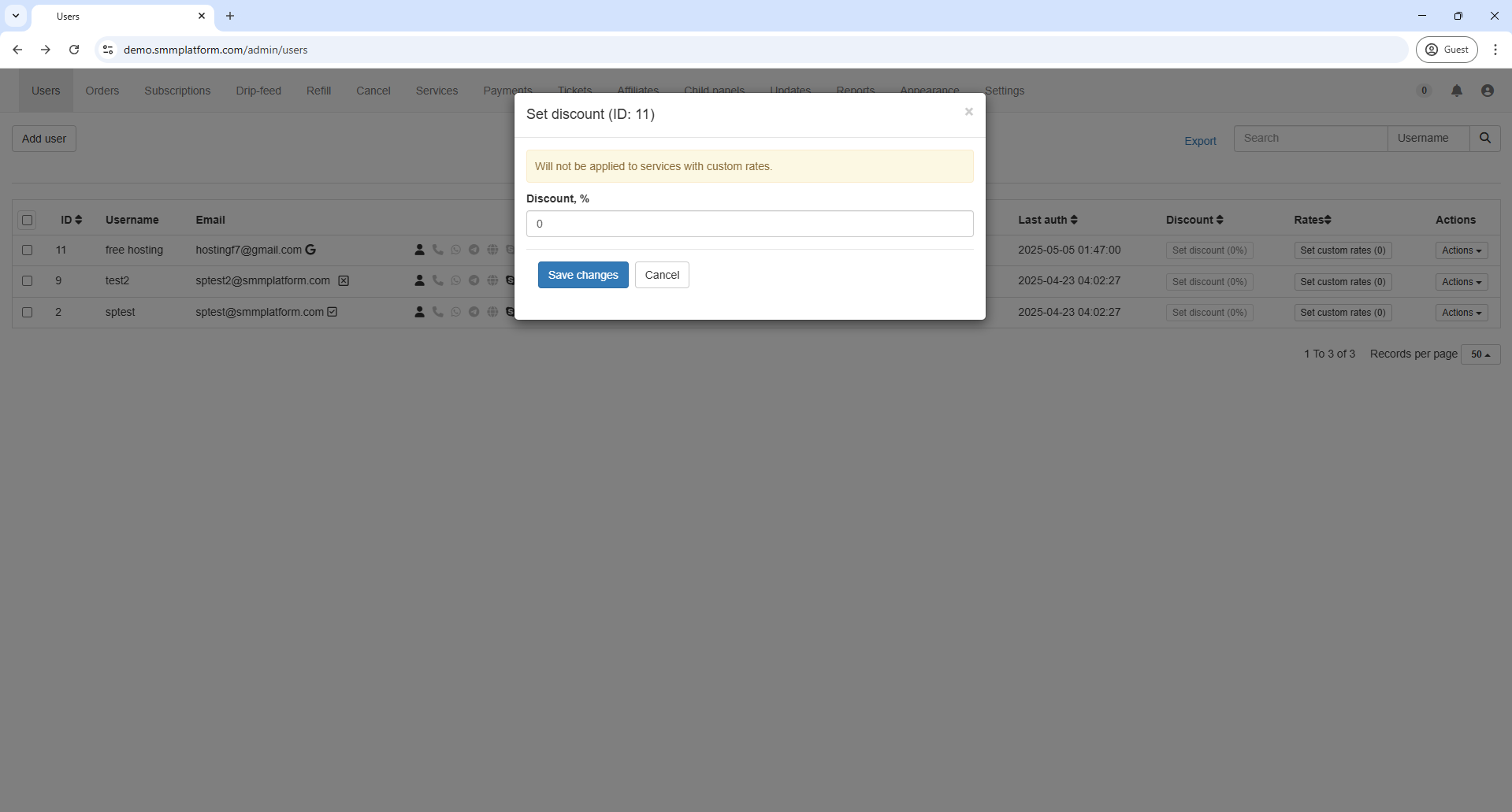The image size is (1512, 812).
Task: Click the search magnifier button
Action: [x=1484, y=138]
